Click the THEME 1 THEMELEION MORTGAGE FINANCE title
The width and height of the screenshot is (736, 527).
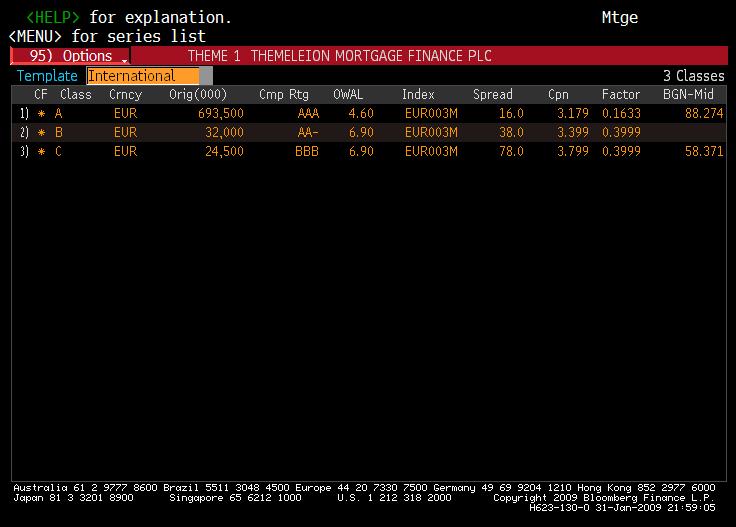340,56
